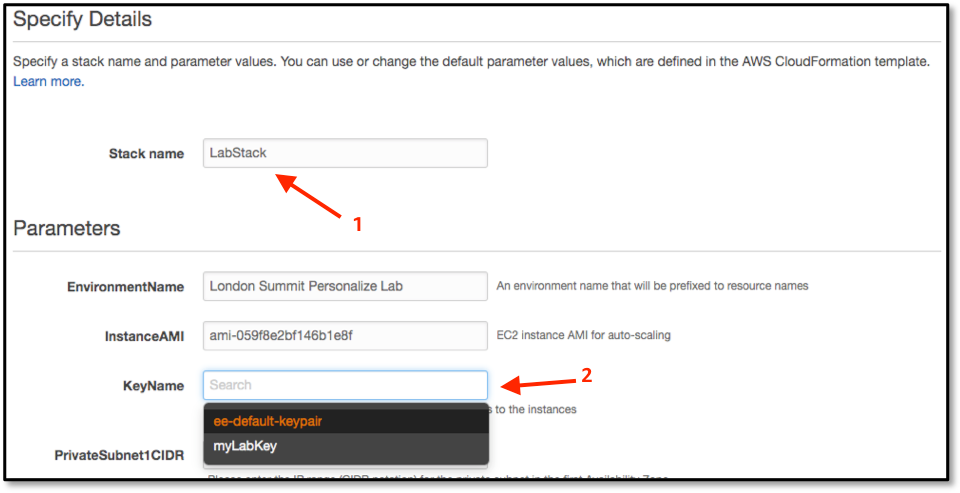
Task: Click the EC2 instance AMI description text
Action: coord(583,336)
